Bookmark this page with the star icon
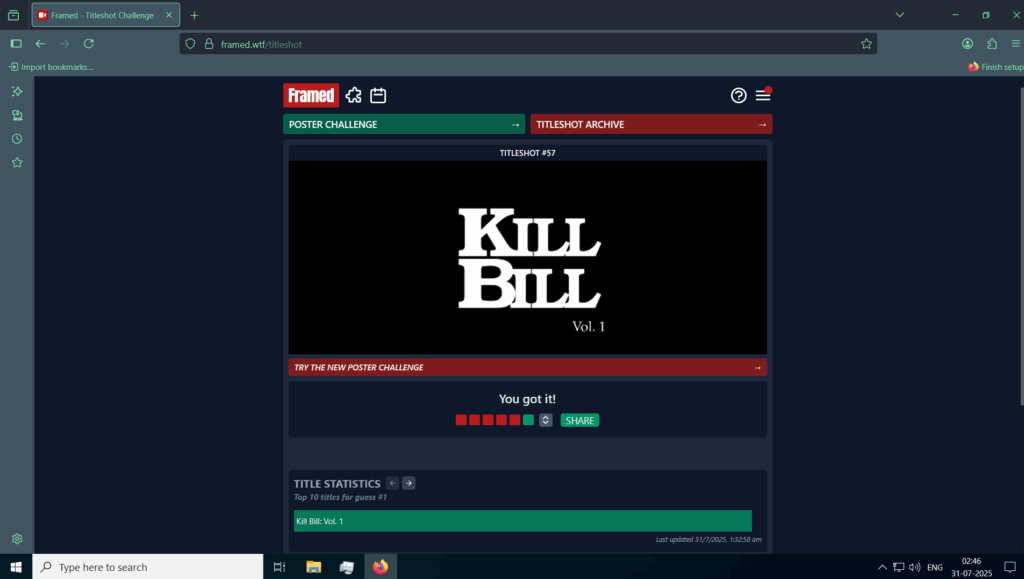 tap(866, 44)
